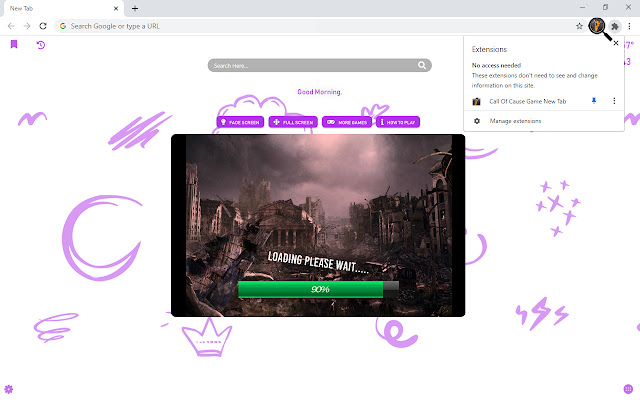The width and height of the screenshot is (640, 400).
Task: Select Call Of Cause Game New Tab entry
Action: click(527, 101)
